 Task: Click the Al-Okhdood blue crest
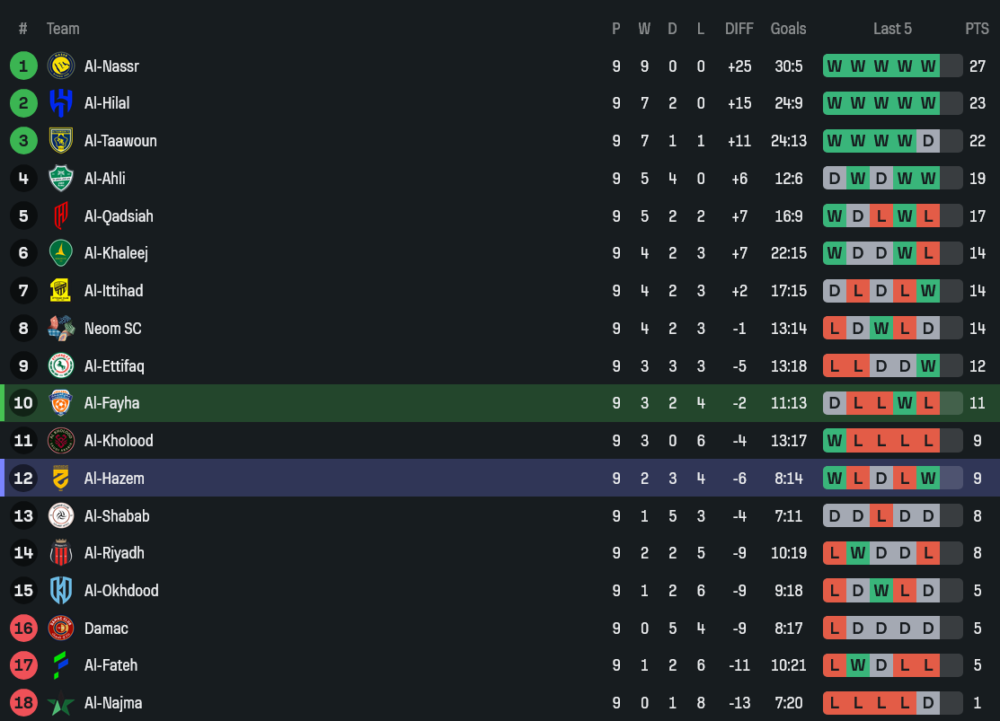click(61, 590)
